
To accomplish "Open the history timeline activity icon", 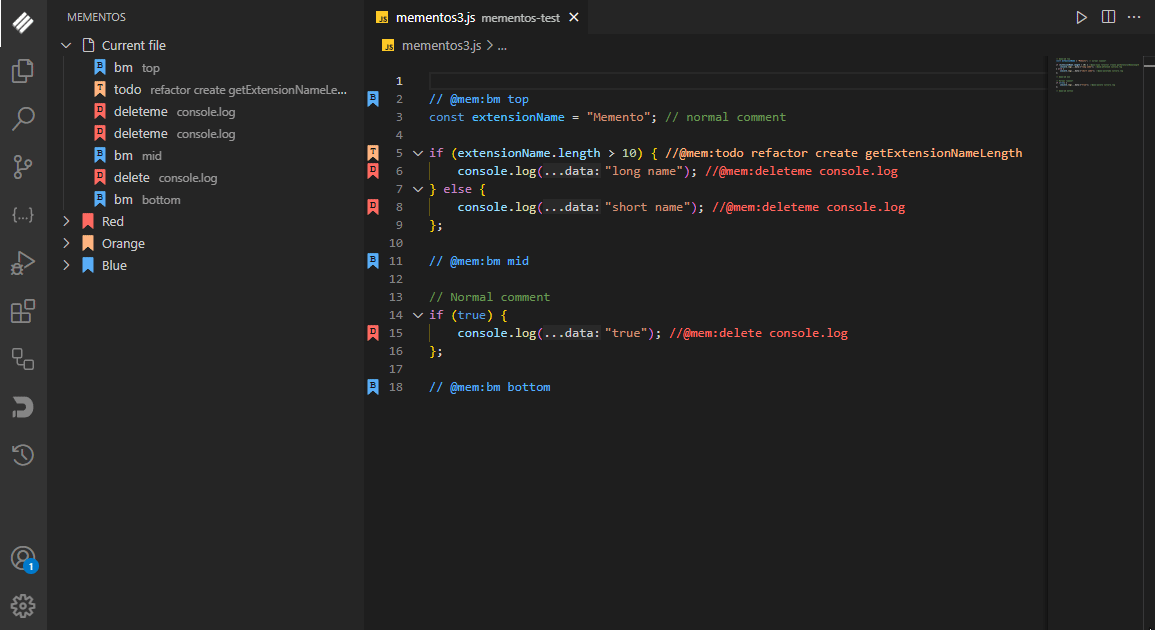I will pos(23,455).
